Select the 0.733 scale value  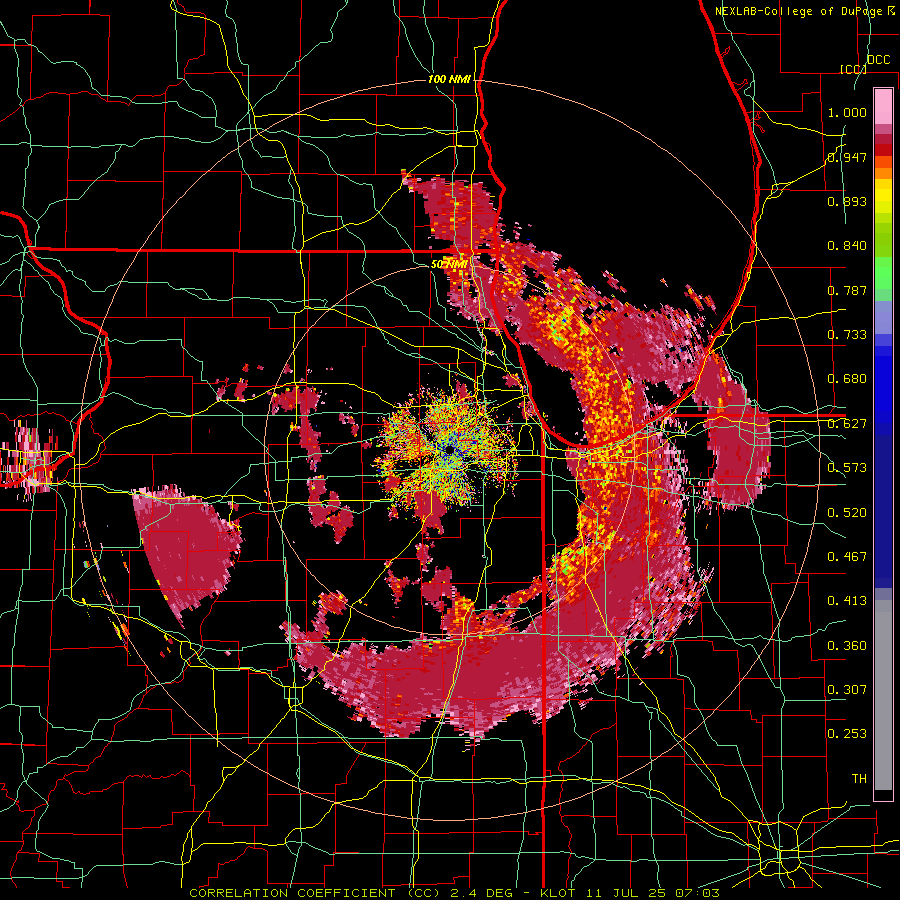[x=847, y=335]
